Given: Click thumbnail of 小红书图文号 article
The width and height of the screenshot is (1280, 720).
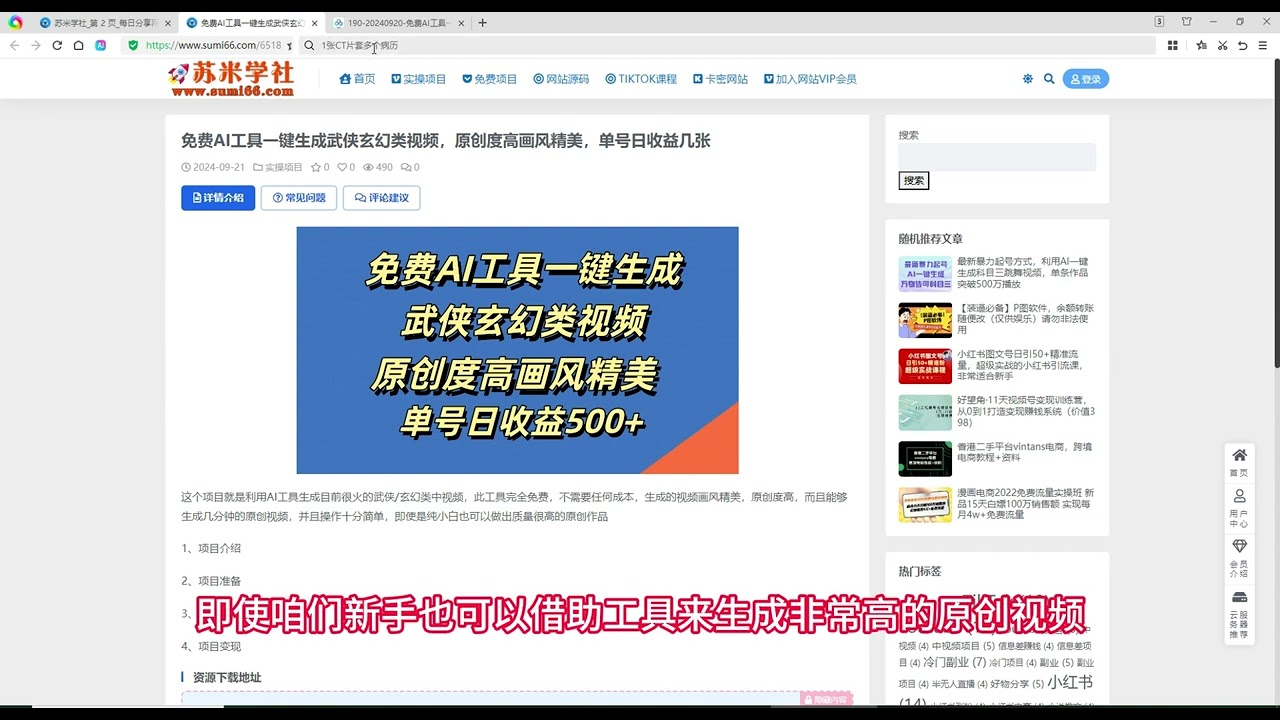Looking at the screenshot, I should tap(925, 366).
